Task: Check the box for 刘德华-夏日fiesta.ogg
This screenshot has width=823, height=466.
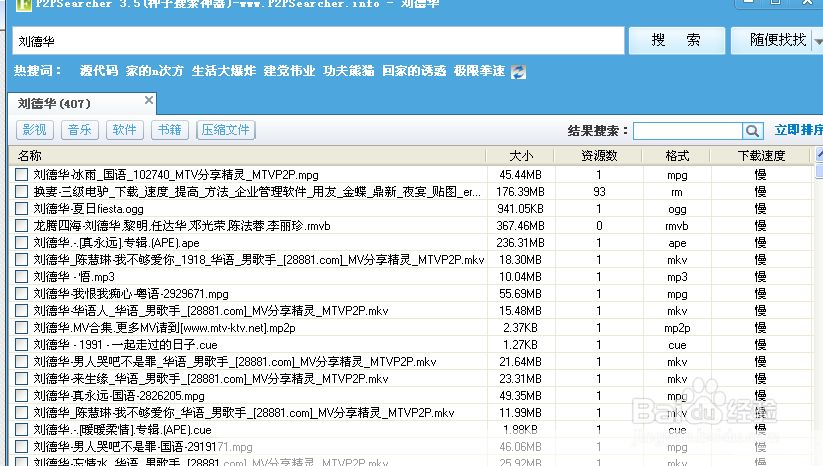Action: [x=22, y=208]
